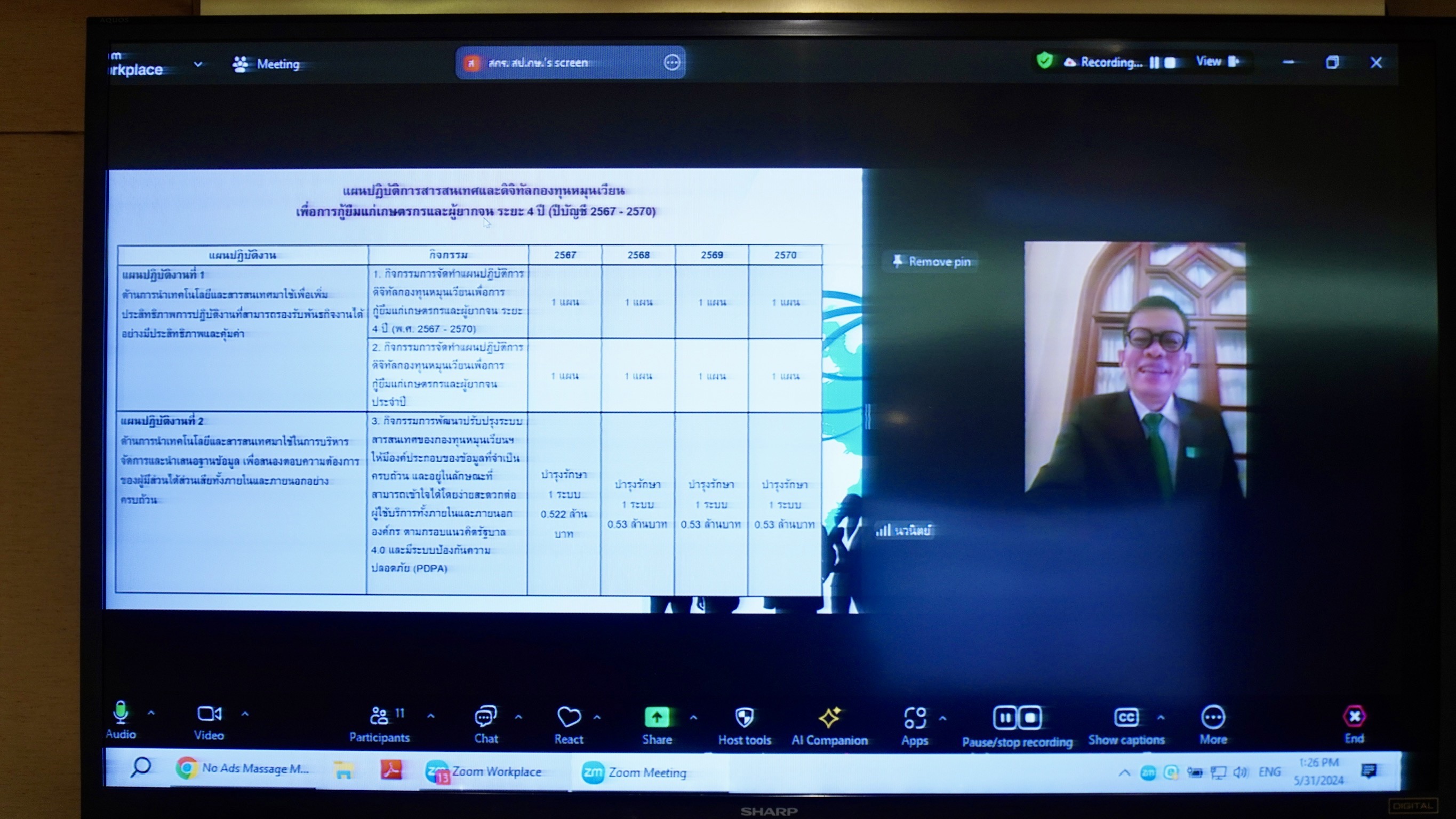Open the More options menu

[1213, 726]
